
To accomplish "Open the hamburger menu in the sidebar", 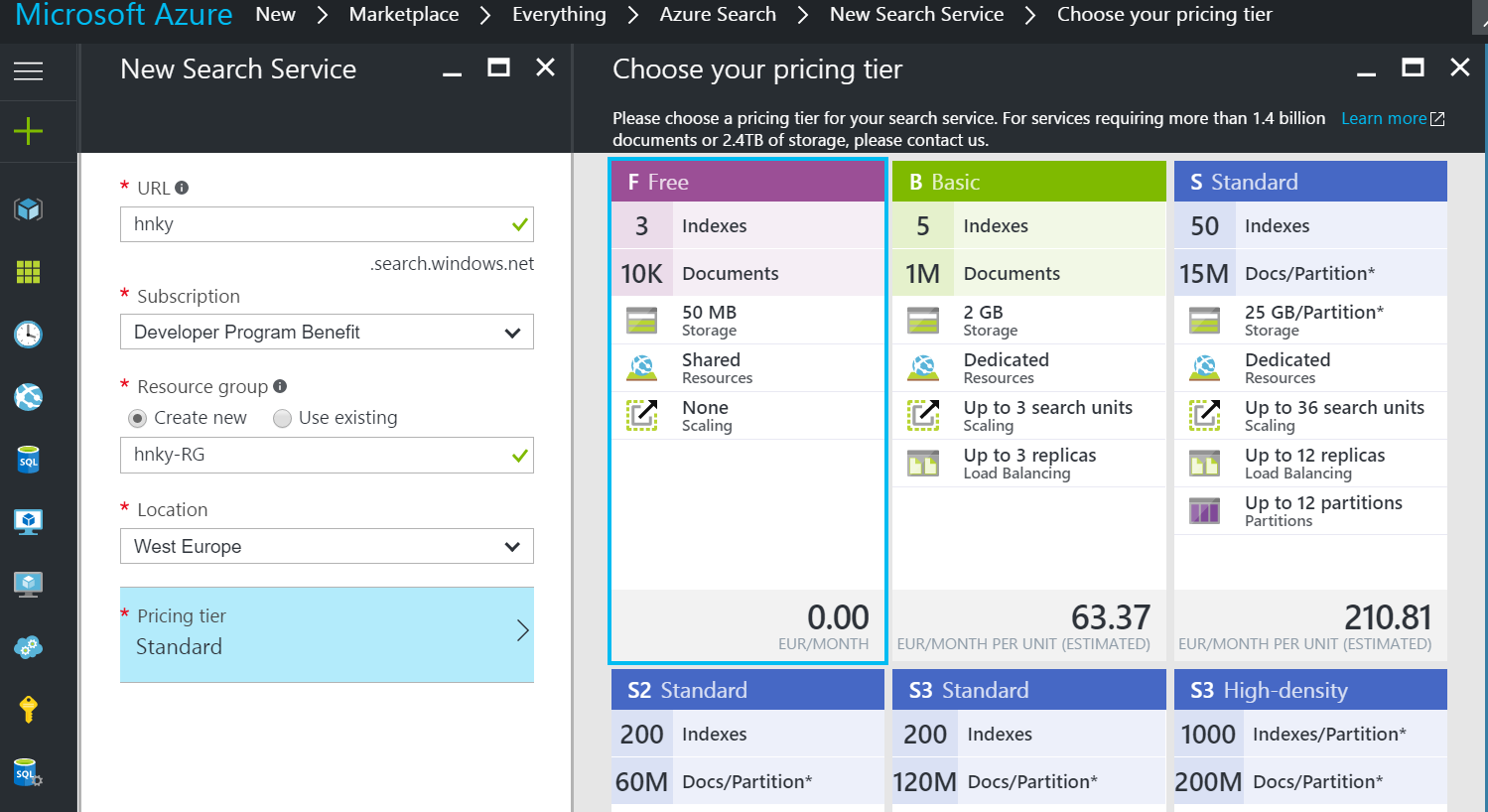I will (28, 70).
